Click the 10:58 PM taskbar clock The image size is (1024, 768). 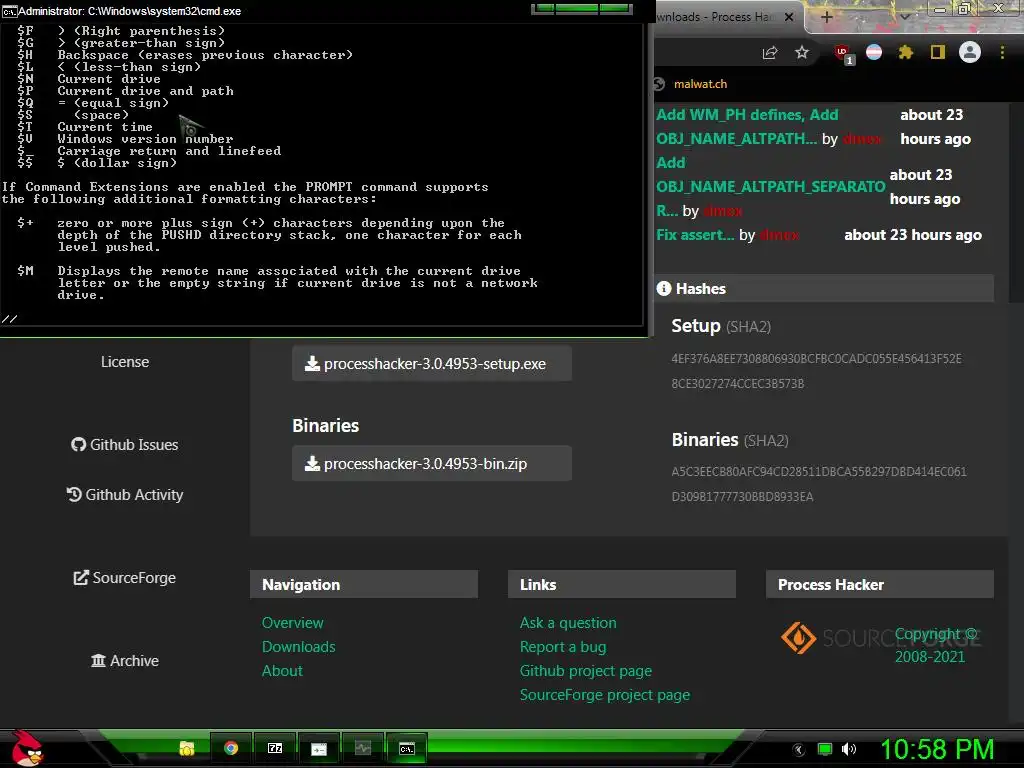click(937, 750)
